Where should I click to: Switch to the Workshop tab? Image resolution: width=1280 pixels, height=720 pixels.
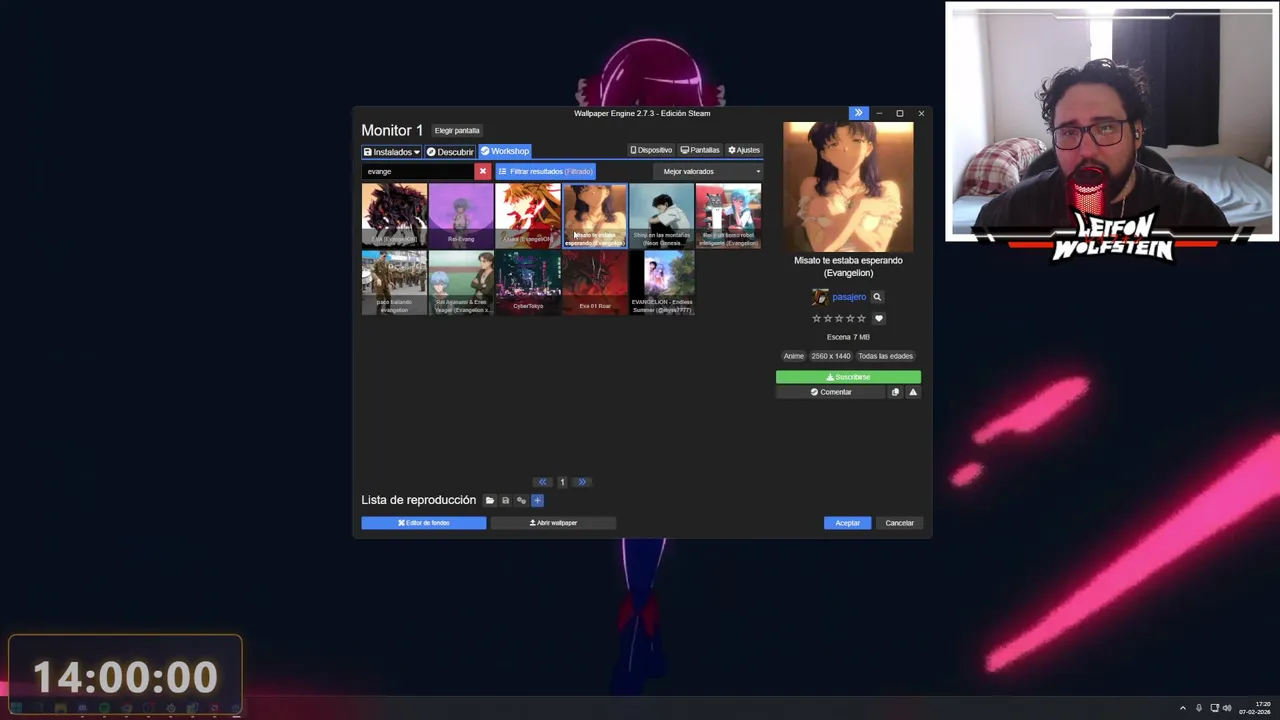pyautogui.click(x=504, y=151)
